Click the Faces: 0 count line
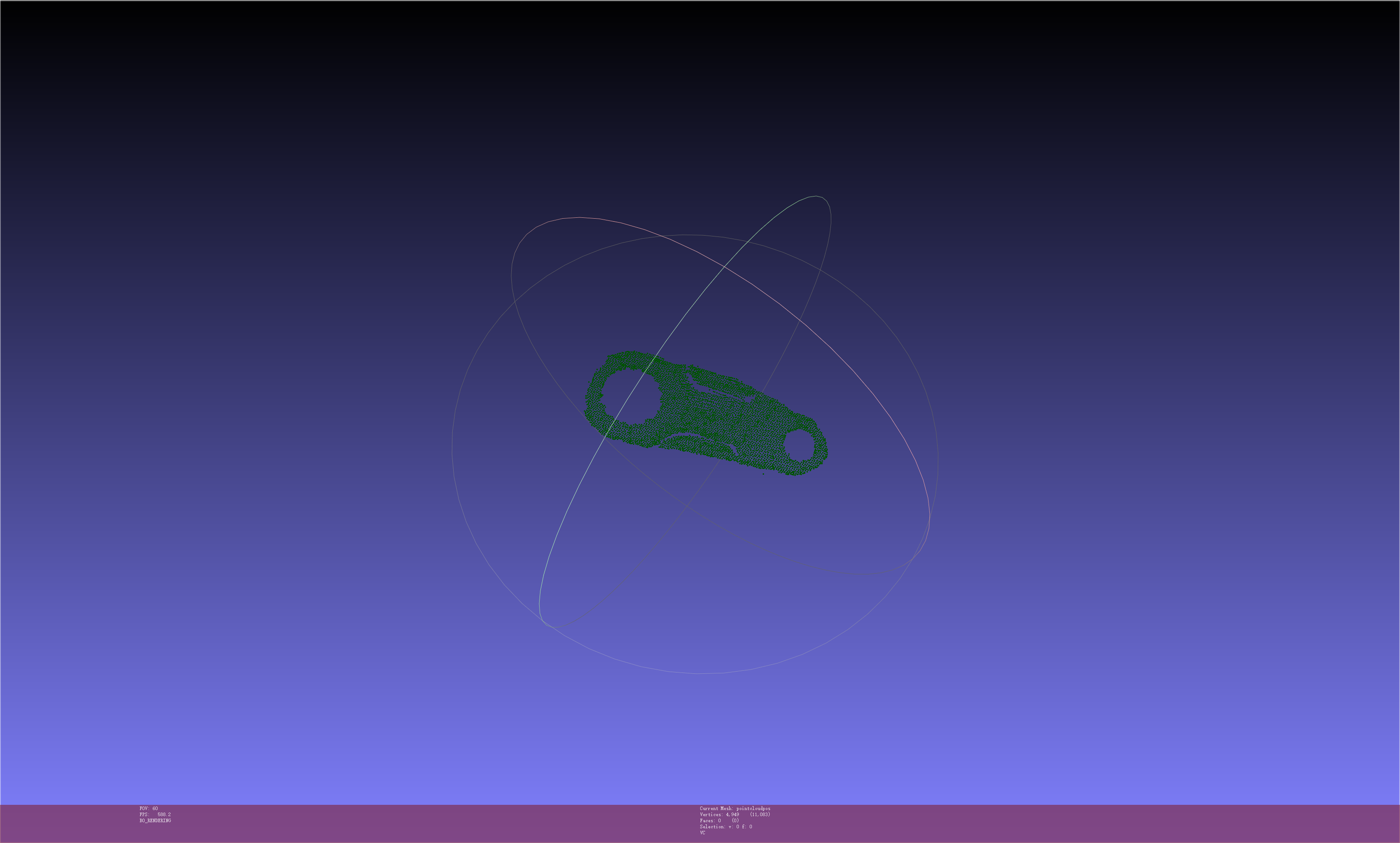Image resolution: width=1400 pixels, height=843 pixels. [719, 821]
